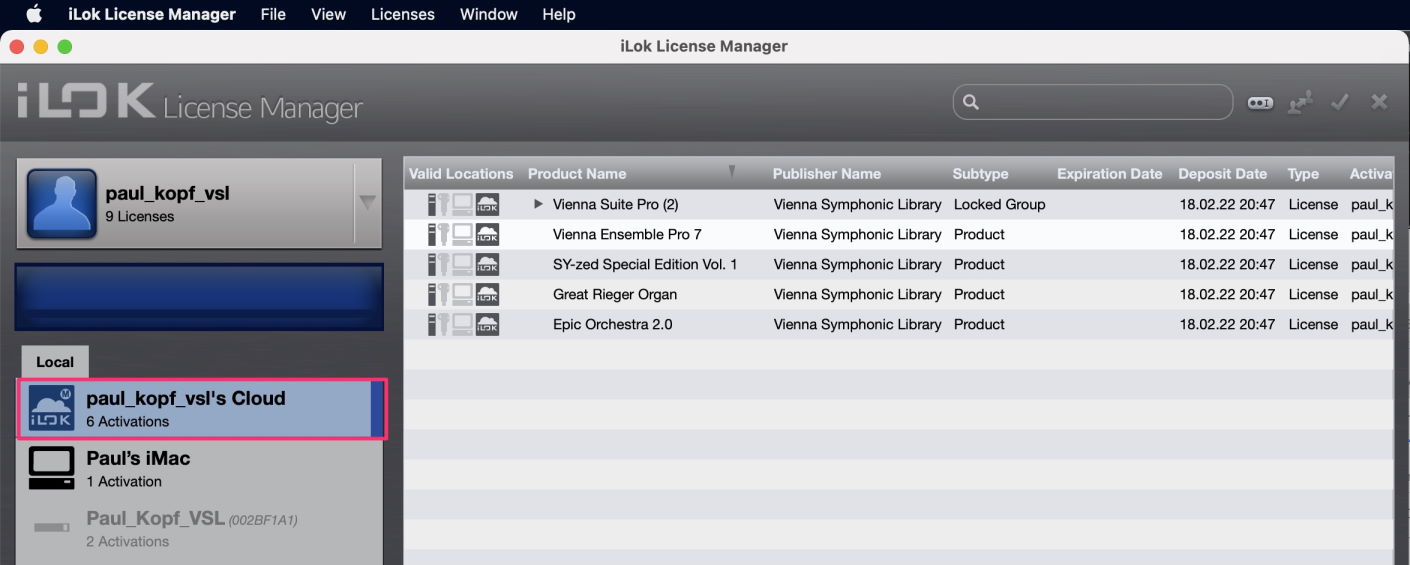Select the Epic Orchestra 2.0 product name
1410x565 pixels.
point(613,324)
